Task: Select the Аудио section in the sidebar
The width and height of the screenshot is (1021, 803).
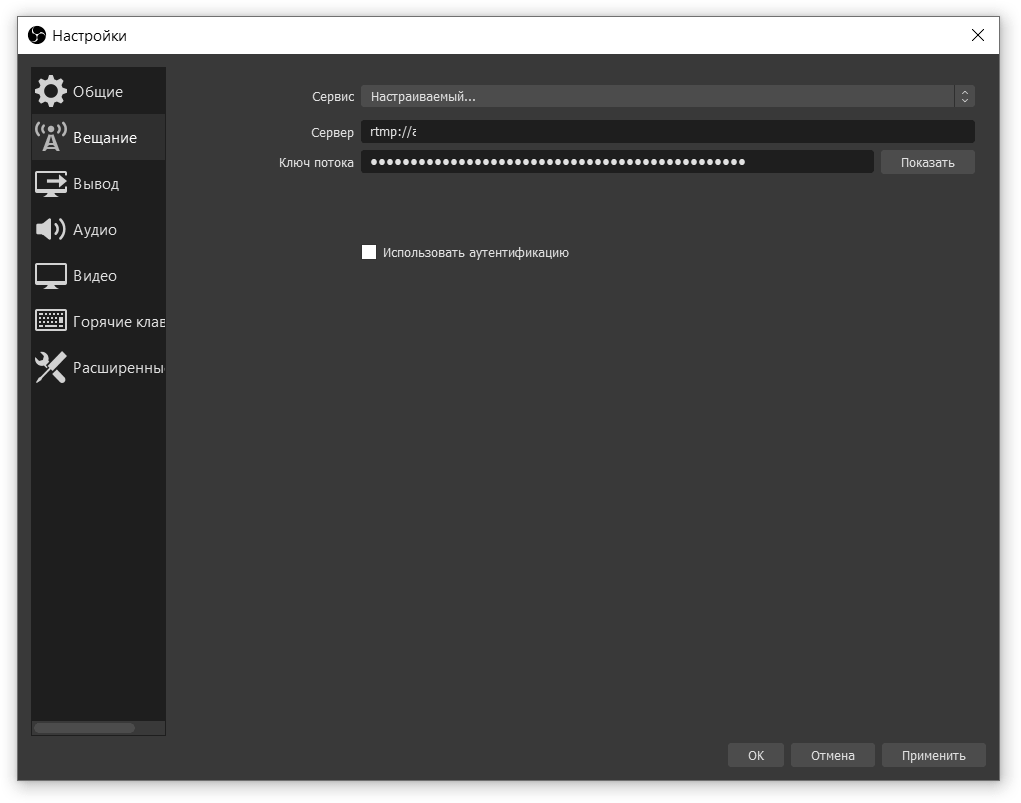Action: 97,229
